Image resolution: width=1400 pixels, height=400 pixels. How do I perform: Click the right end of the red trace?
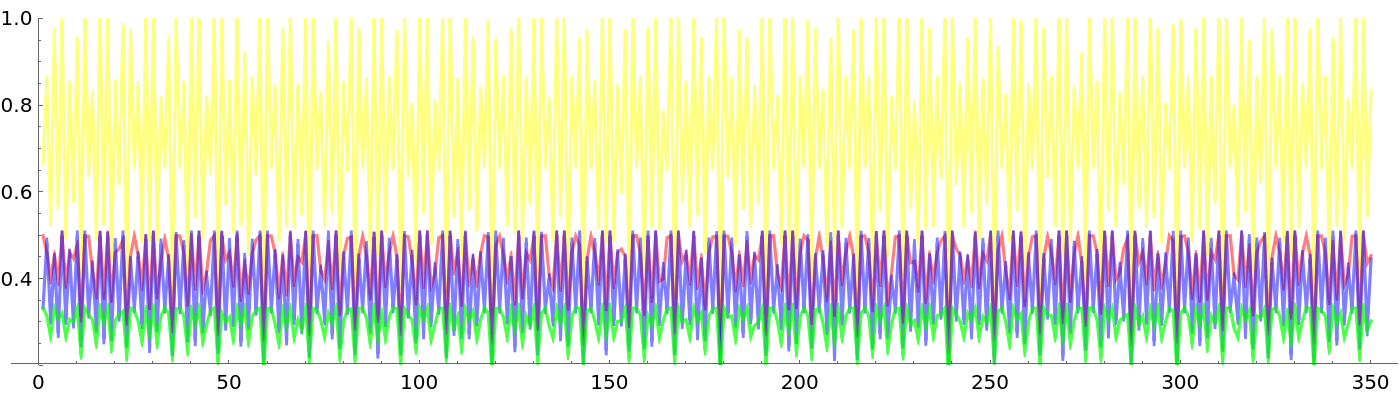(x=1372, y=255)
